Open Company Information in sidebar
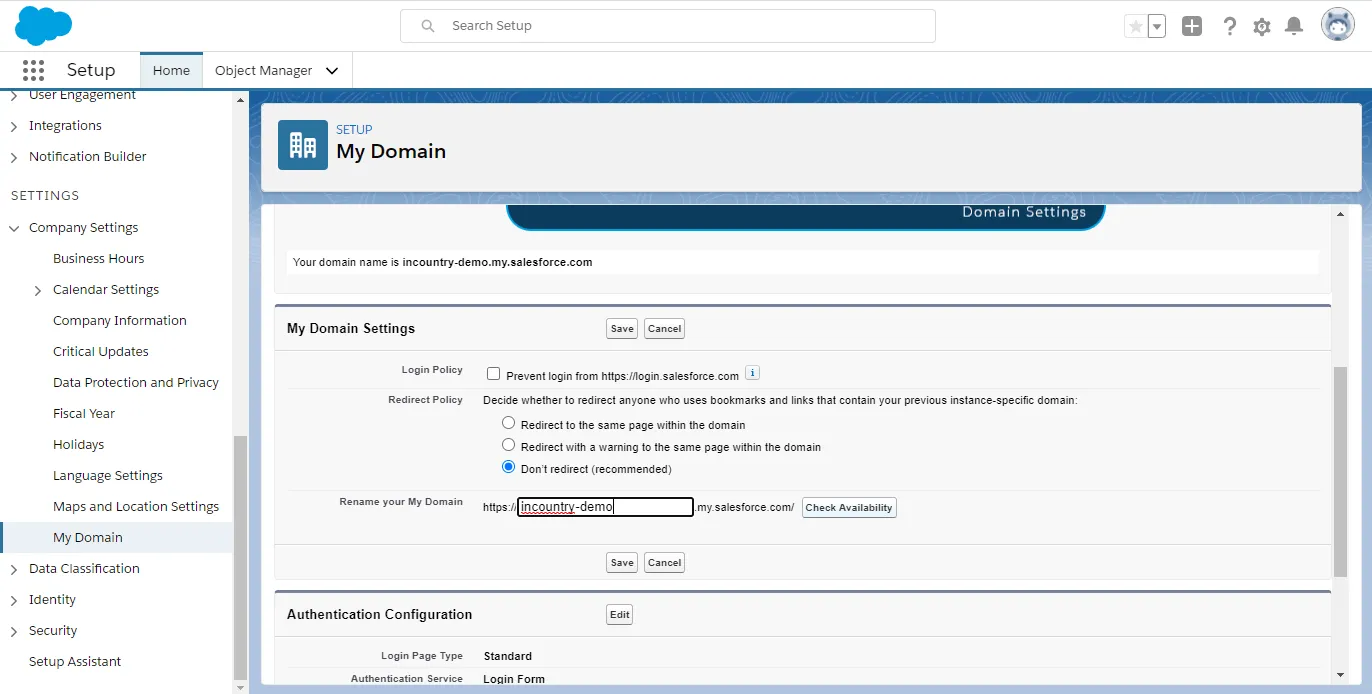The width and height of the screenshot is (1372, 694). pyautogui.click(x=120, y=321)
